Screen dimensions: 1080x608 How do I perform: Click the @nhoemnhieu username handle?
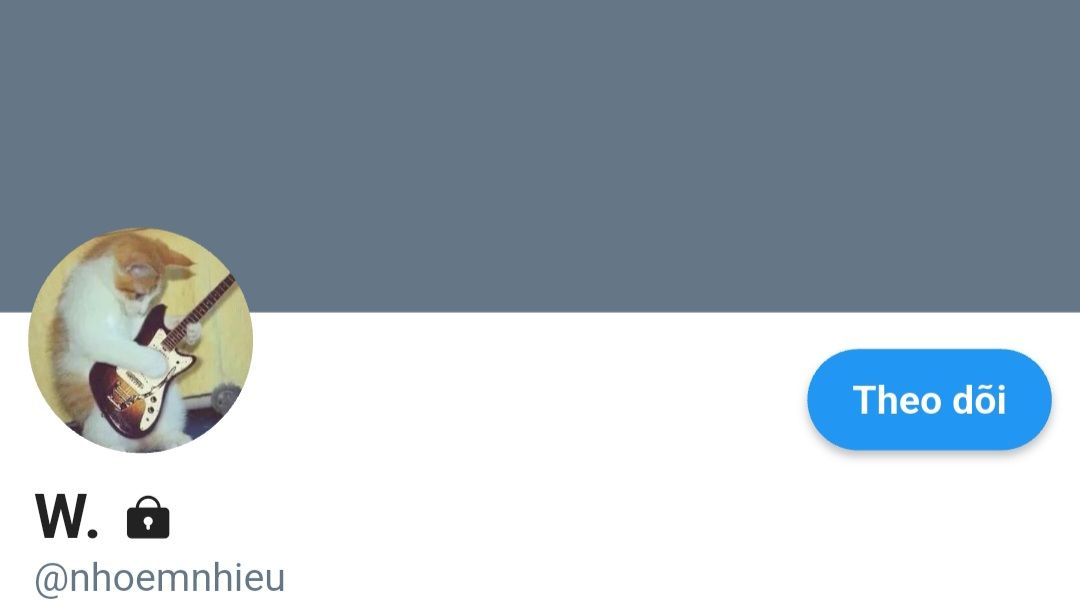point(160,578)
